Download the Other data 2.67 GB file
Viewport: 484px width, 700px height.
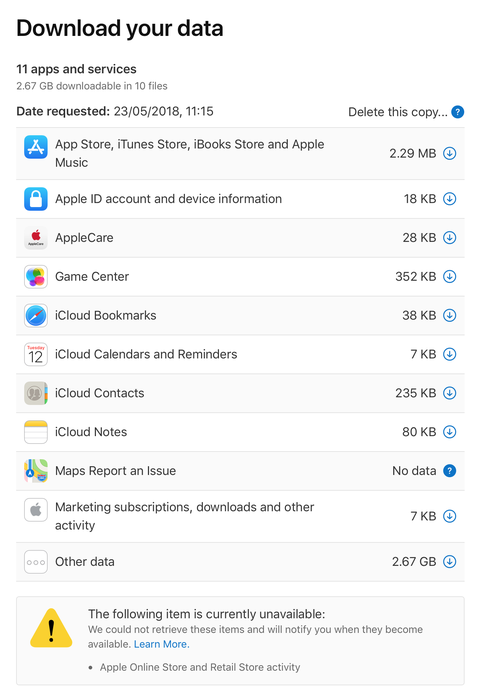pos(449,562)
